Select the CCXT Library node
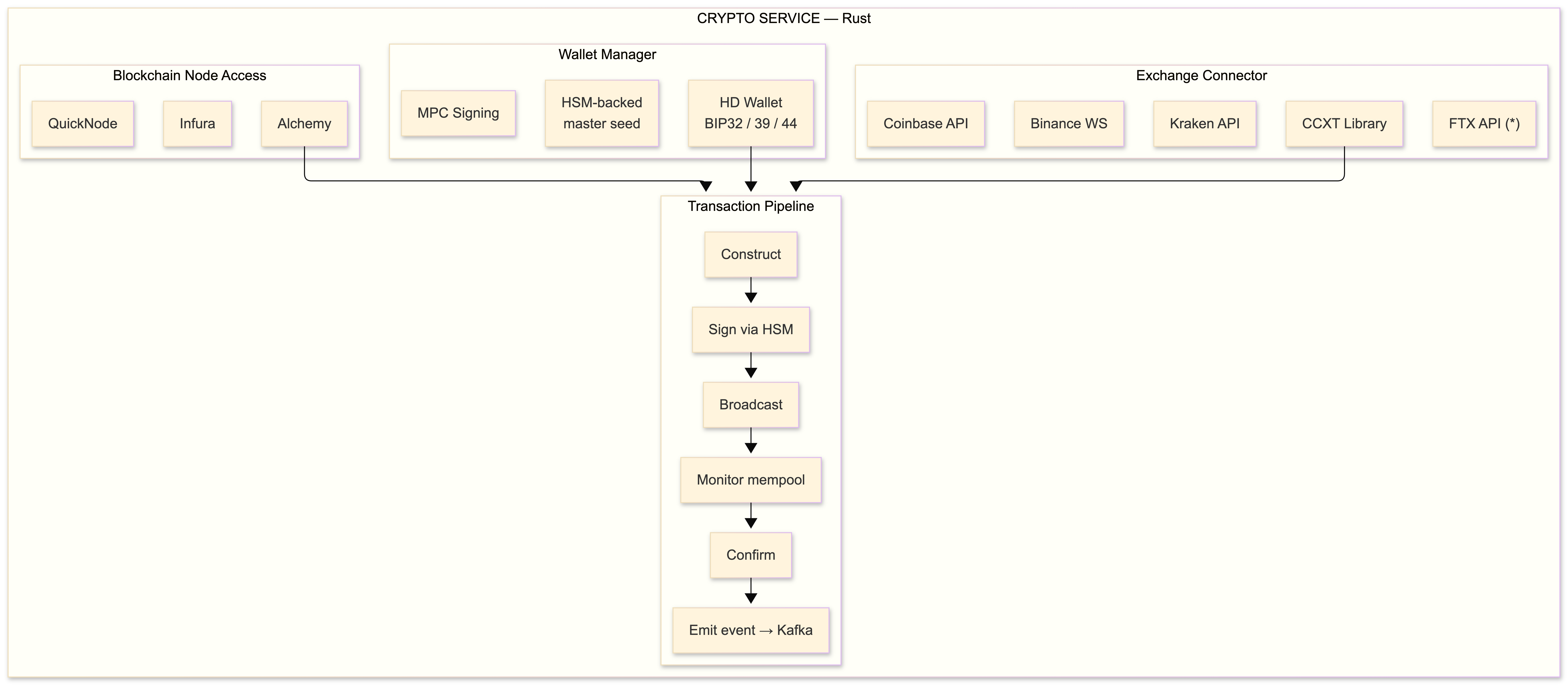Image resolution: width=1568 pixels, height=685 pixels. (x=1344, y=124)
